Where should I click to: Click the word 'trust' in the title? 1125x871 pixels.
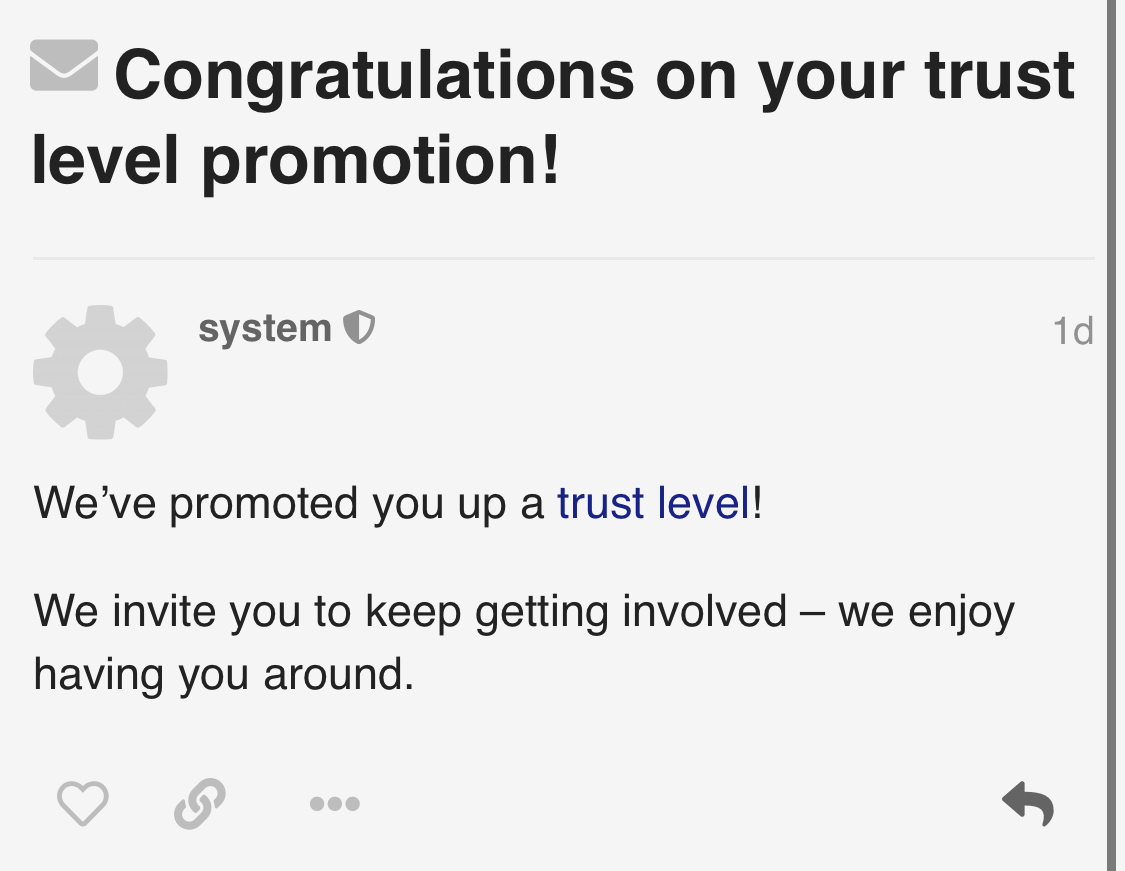[1000, 75]
